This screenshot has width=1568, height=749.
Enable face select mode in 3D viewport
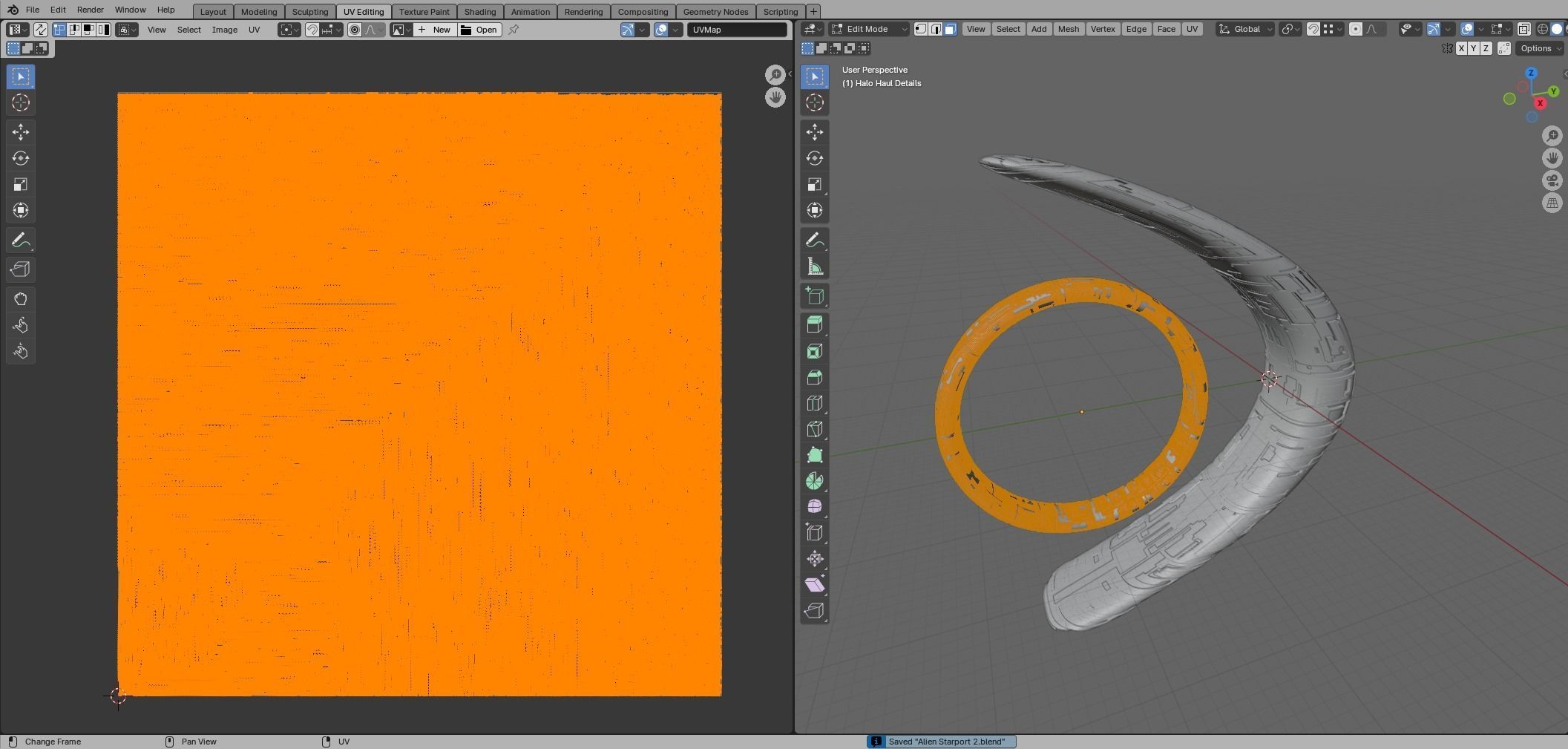click(x=951, y=29)
